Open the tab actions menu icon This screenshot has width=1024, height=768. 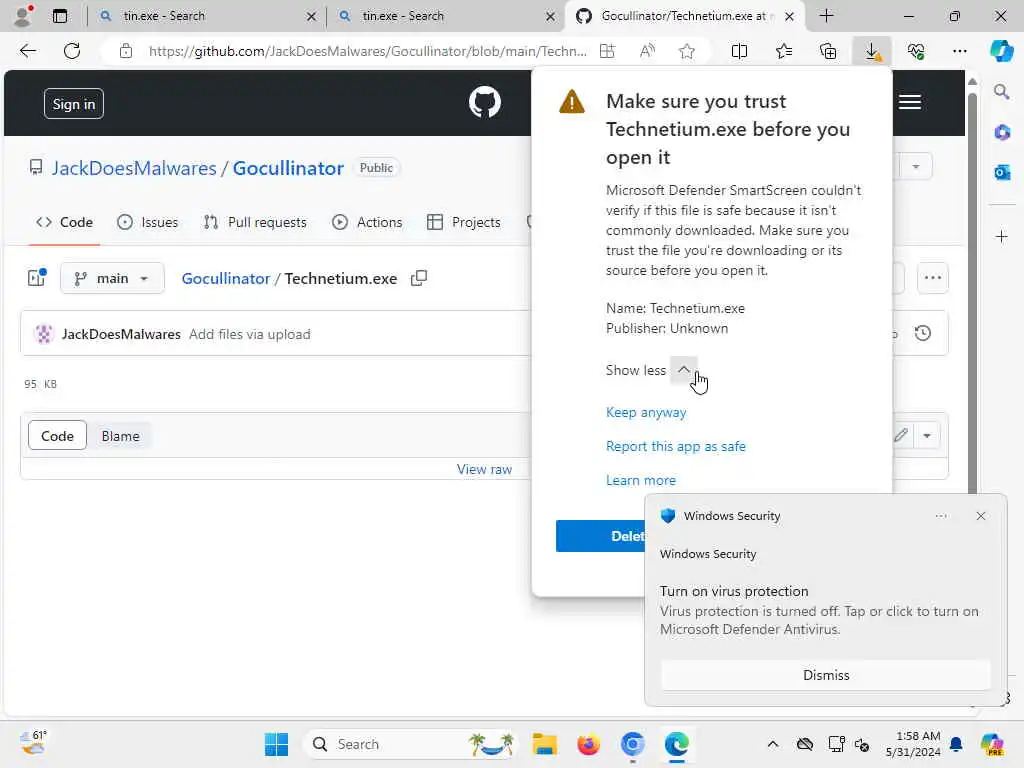(59, 16)
